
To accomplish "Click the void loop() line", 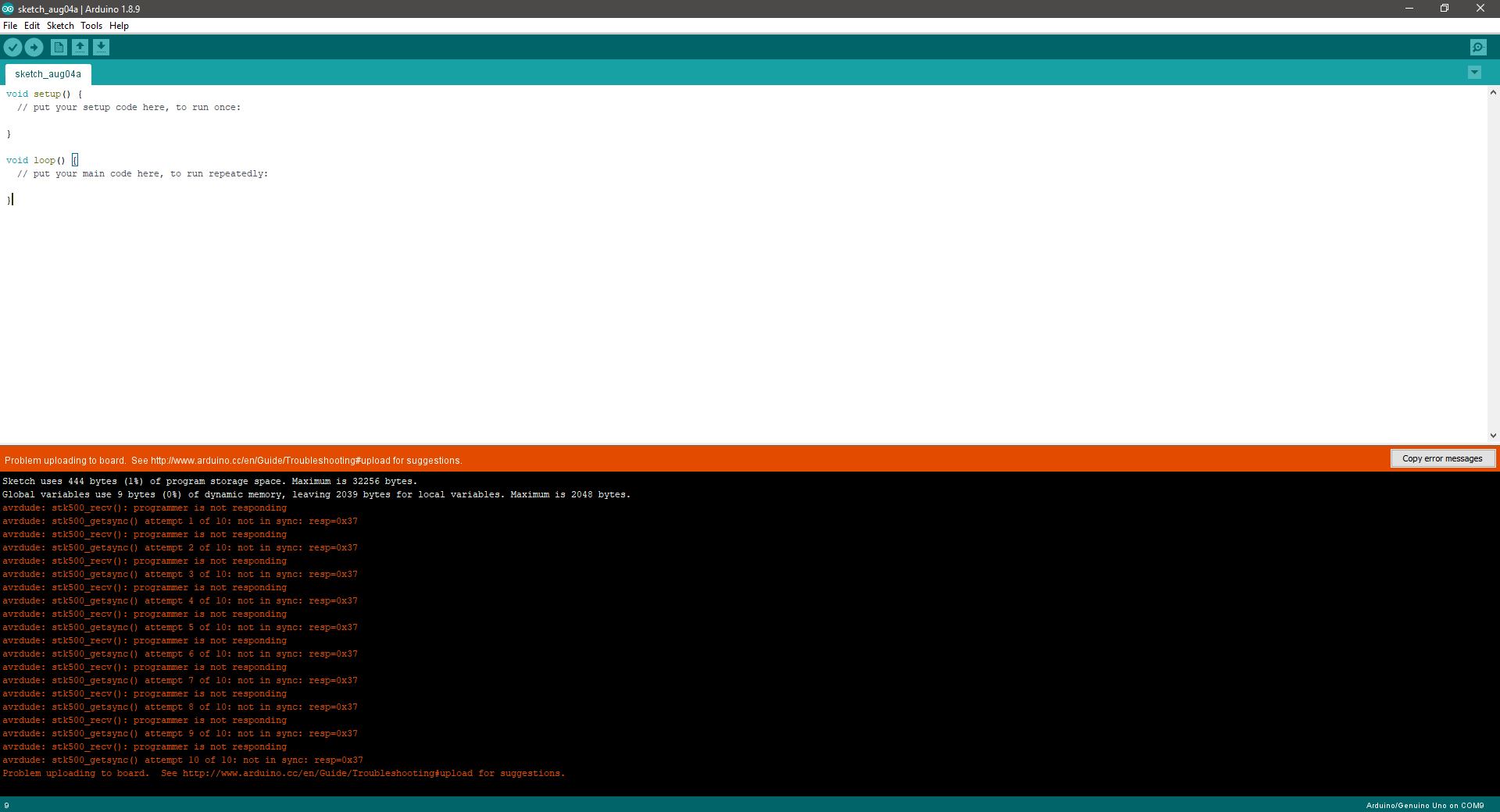I will [x=42, y=160].
